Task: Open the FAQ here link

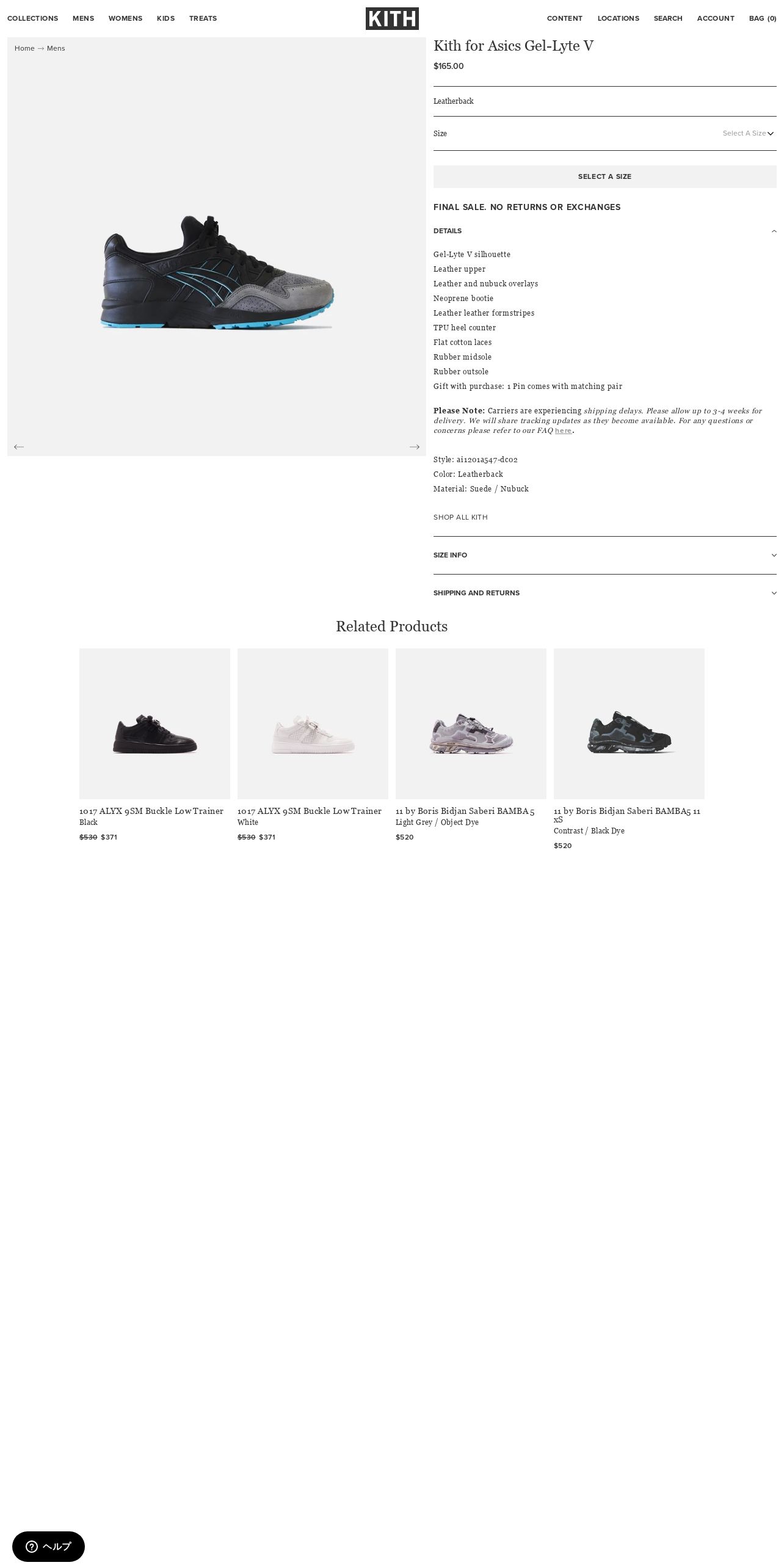Action: 563,430
